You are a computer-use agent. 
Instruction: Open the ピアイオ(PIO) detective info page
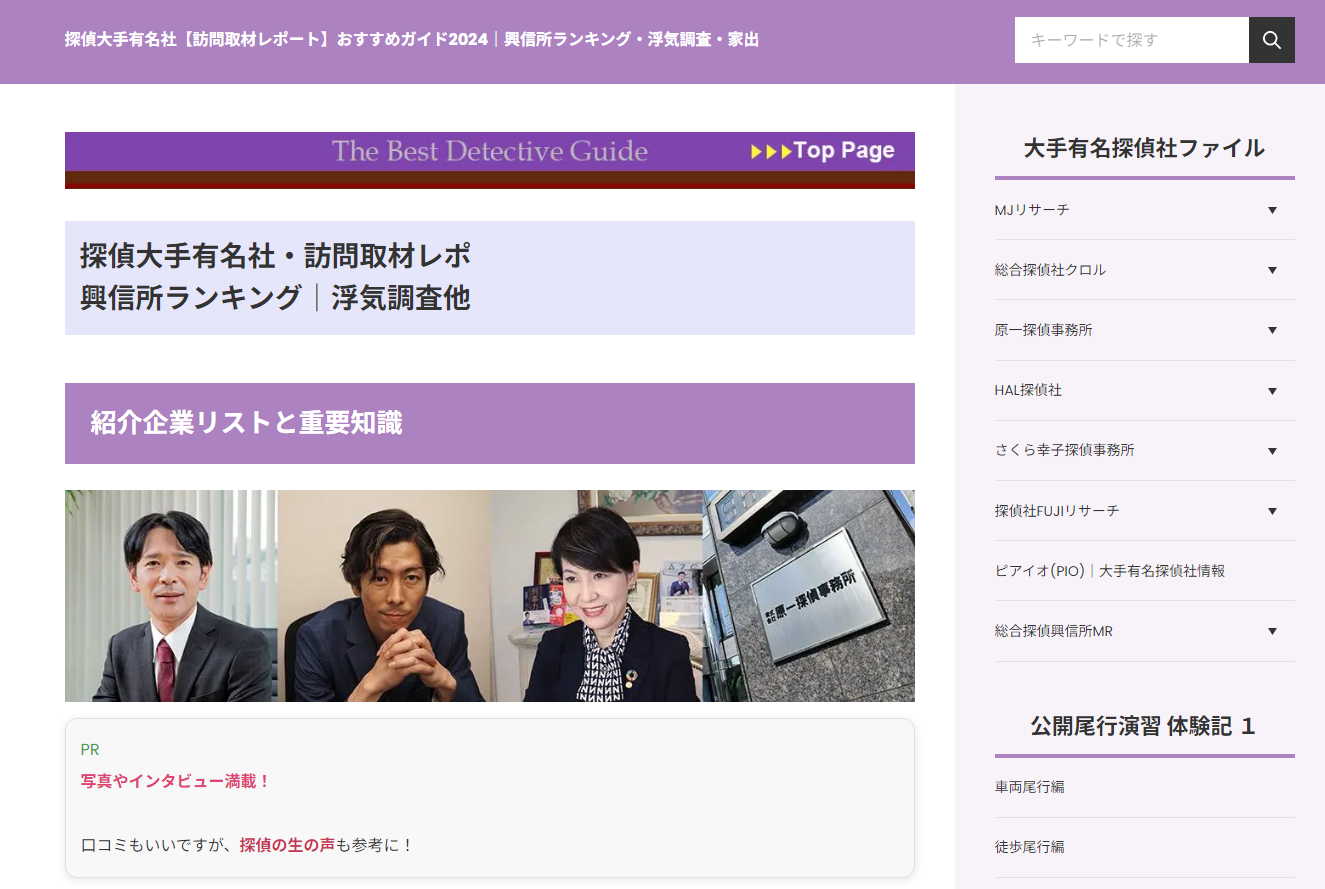1110,570
